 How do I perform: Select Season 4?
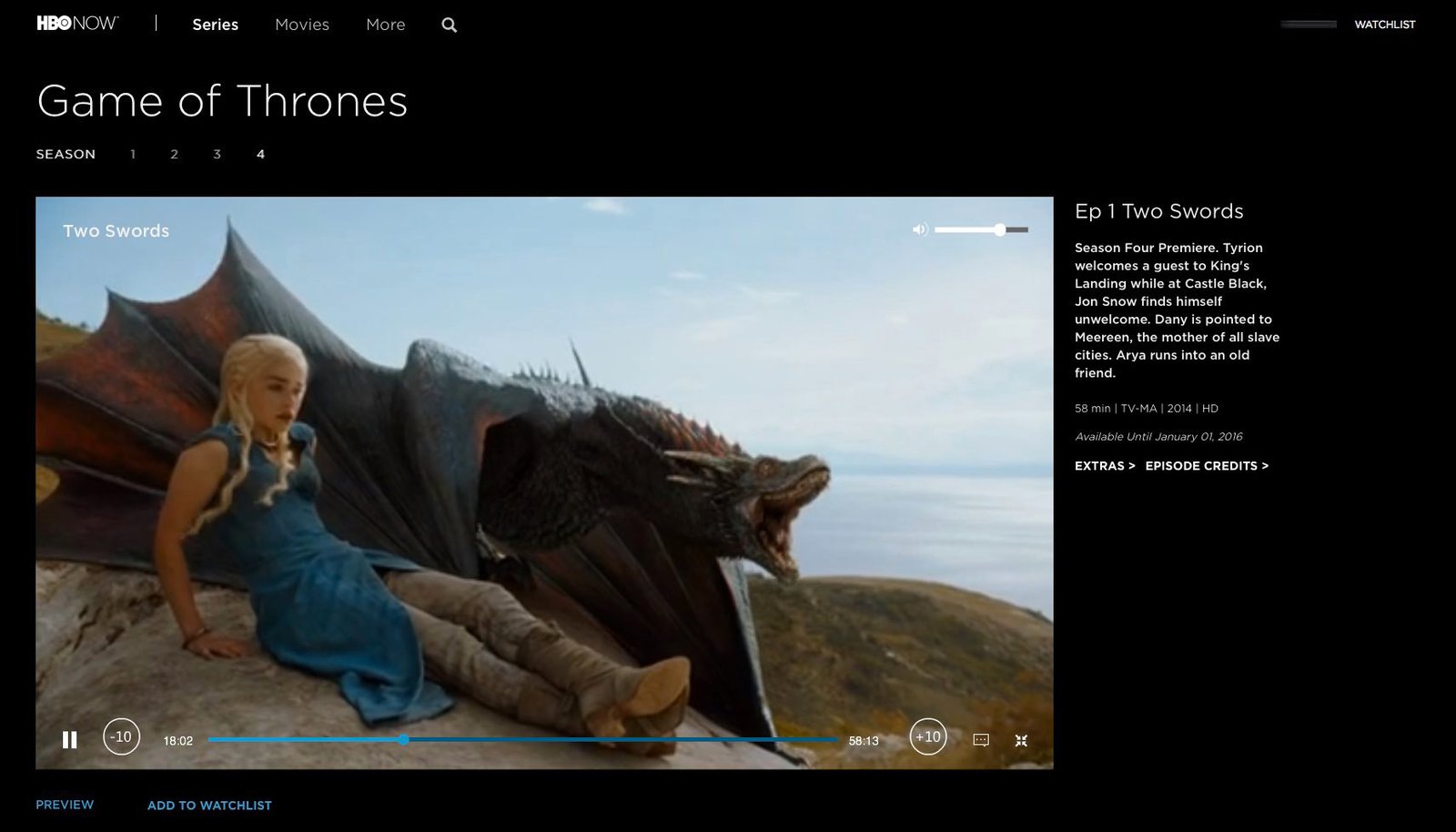(x=260, y=154)
